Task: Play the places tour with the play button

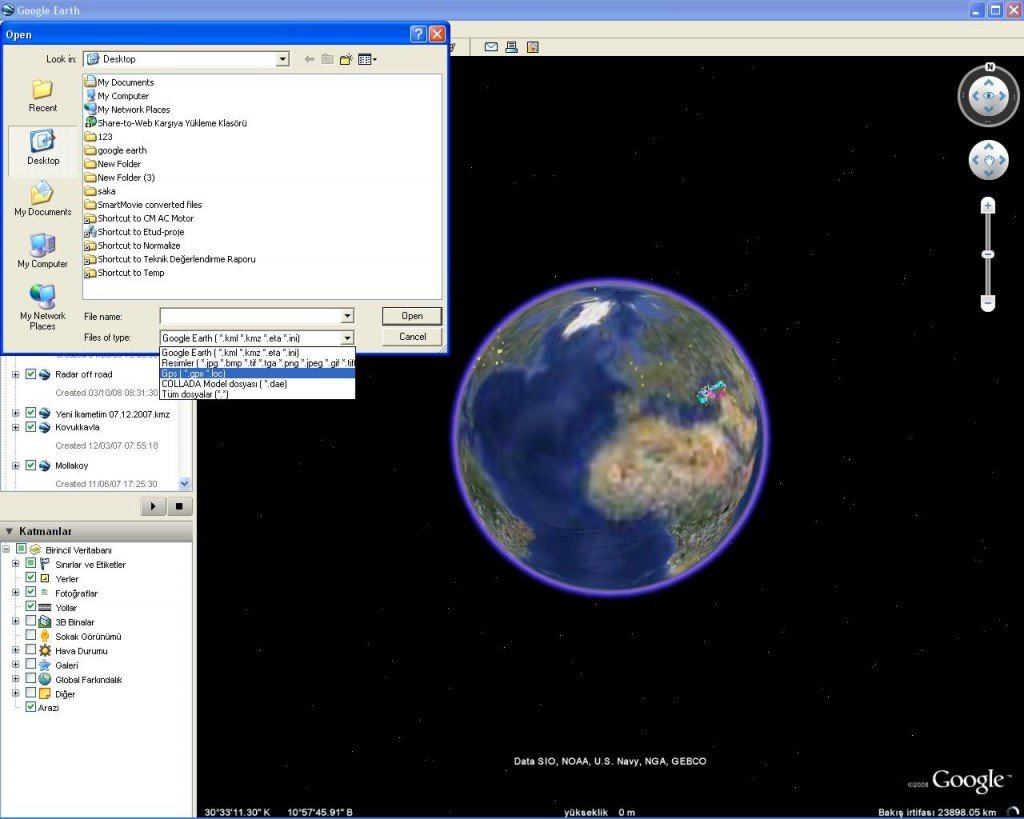Action: coord(153,506)
